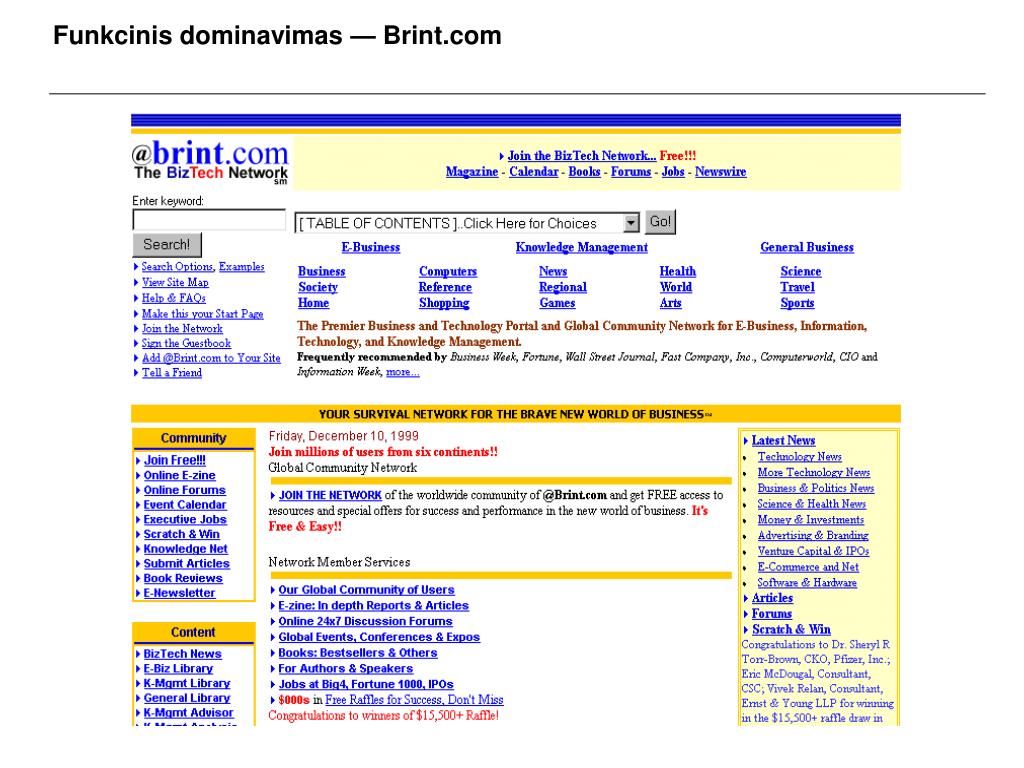
Task: Open the Reference category
Action: click(445, 287)
